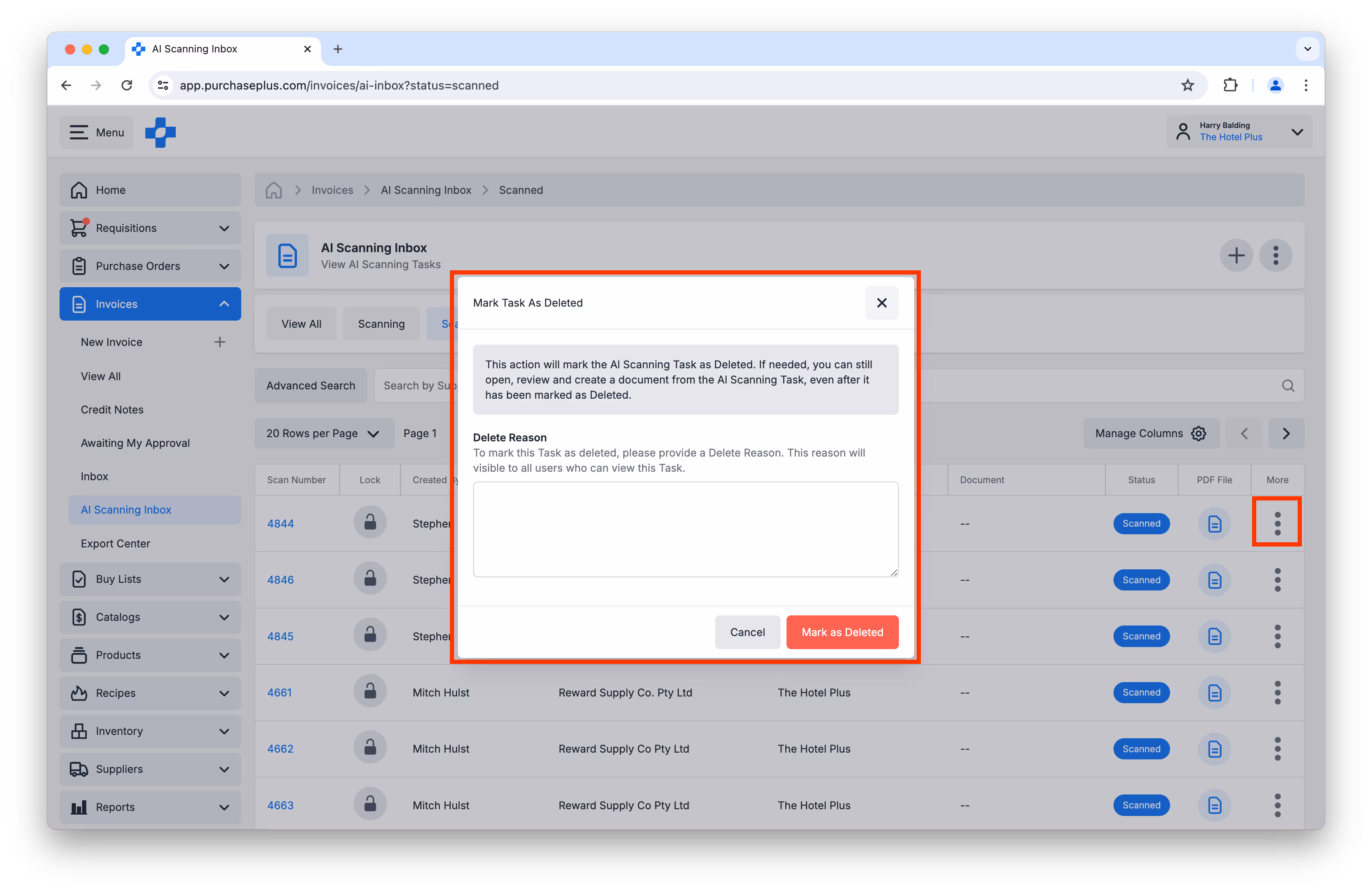Image resolution: width=1372 pixels, height=892 pixels.
Task: Click the Purchase Plus logo
Action: tap(160, 133)
